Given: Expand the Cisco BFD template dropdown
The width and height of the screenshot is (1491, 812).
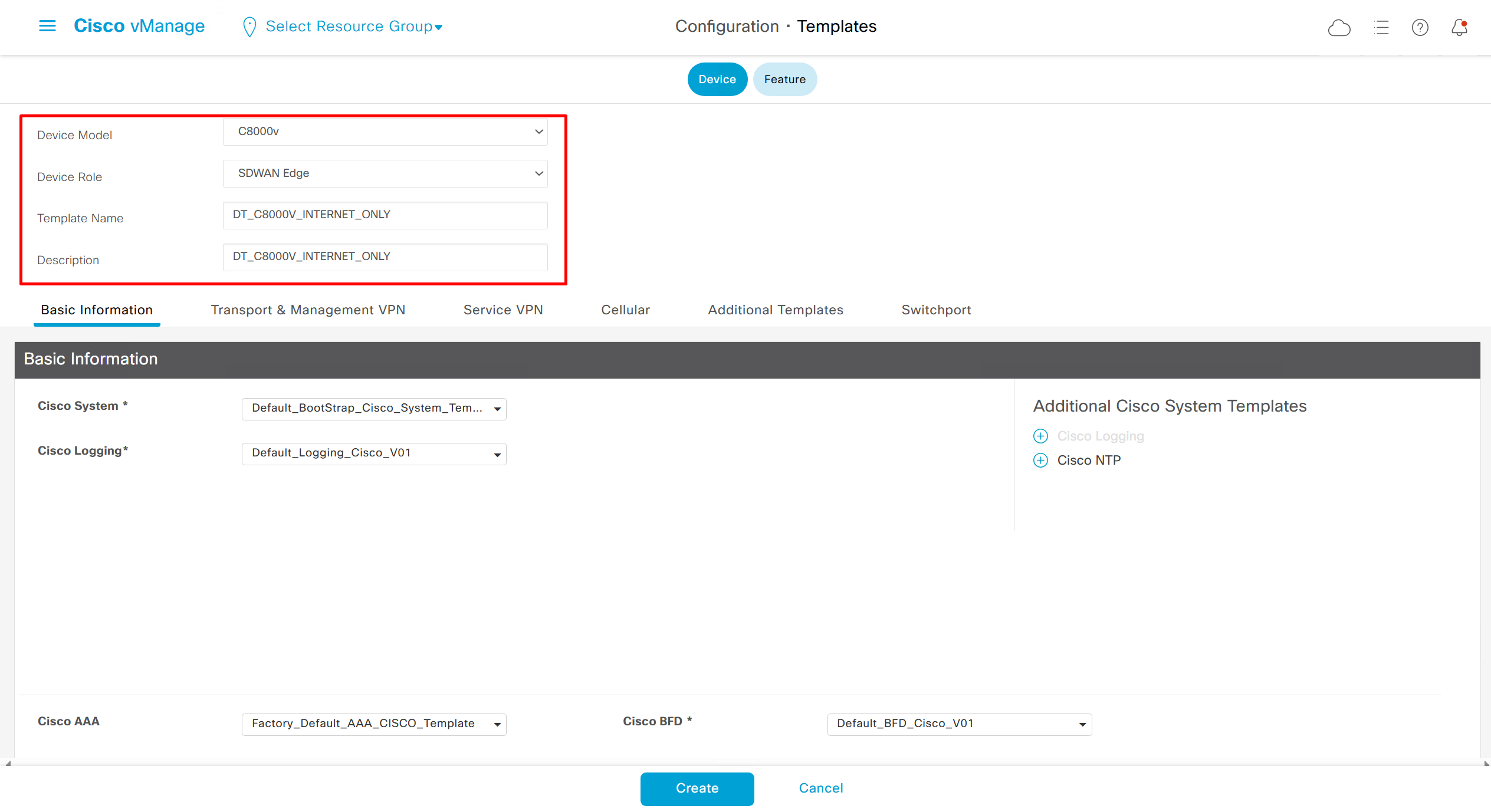Looking at the screenshot, I should pyautogui.click(x=959, y=724).
